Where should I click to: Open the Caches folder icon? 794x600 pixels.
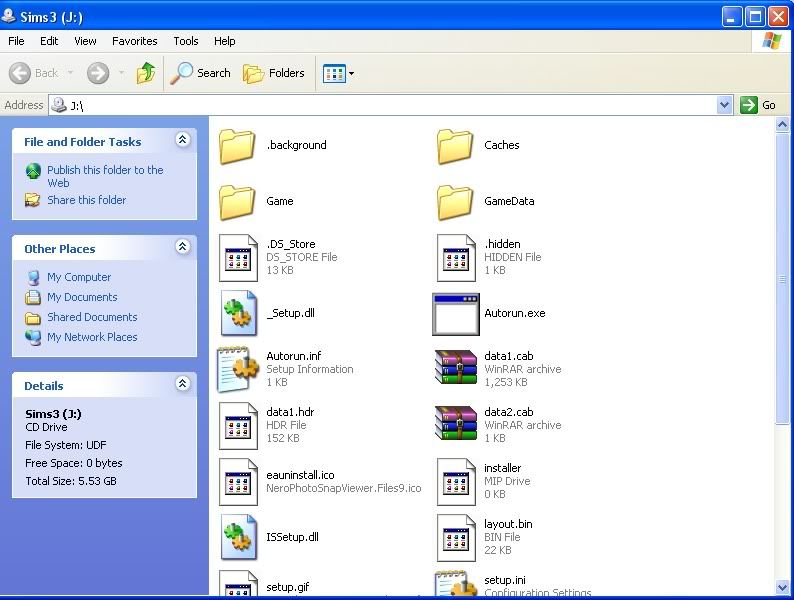pyautogui.click(x=455, y=146)
